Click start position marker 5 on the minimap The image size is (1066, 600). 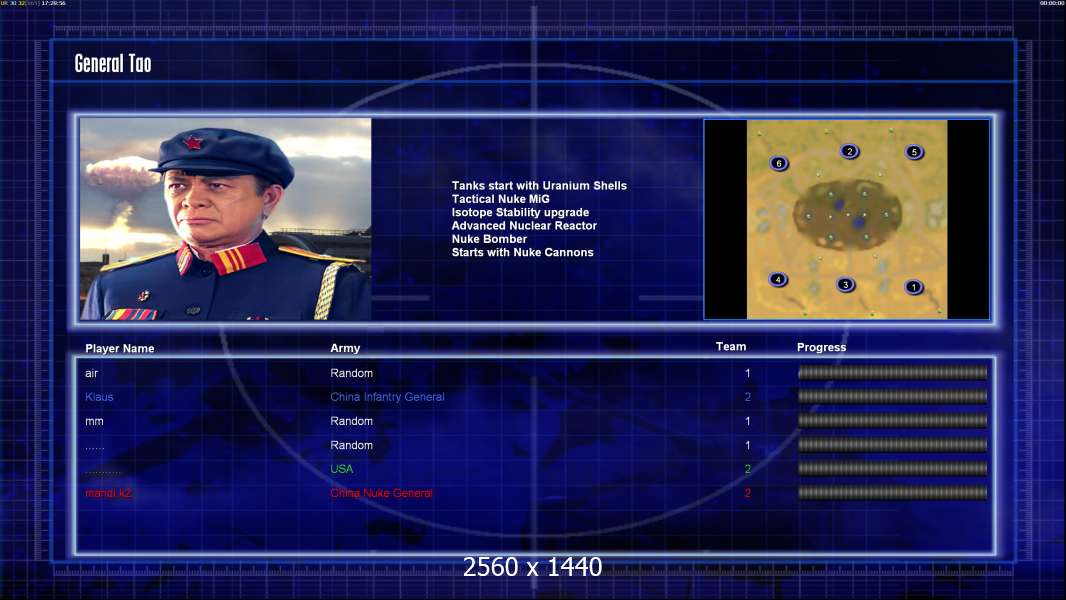914,152
